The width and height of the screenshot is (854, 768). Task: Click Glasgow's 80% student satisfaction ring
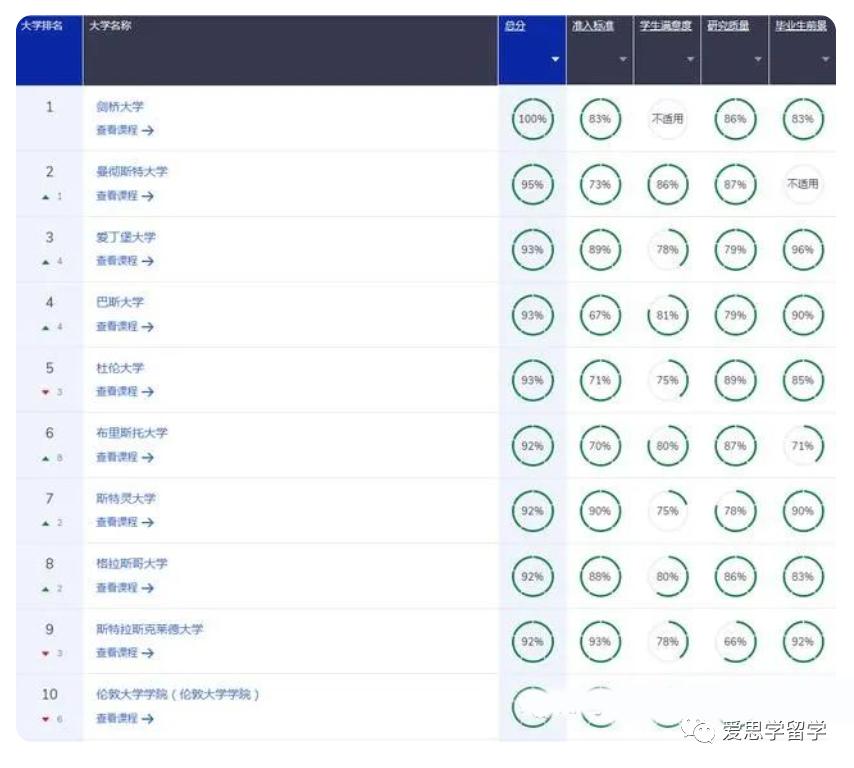coord(667,576)
